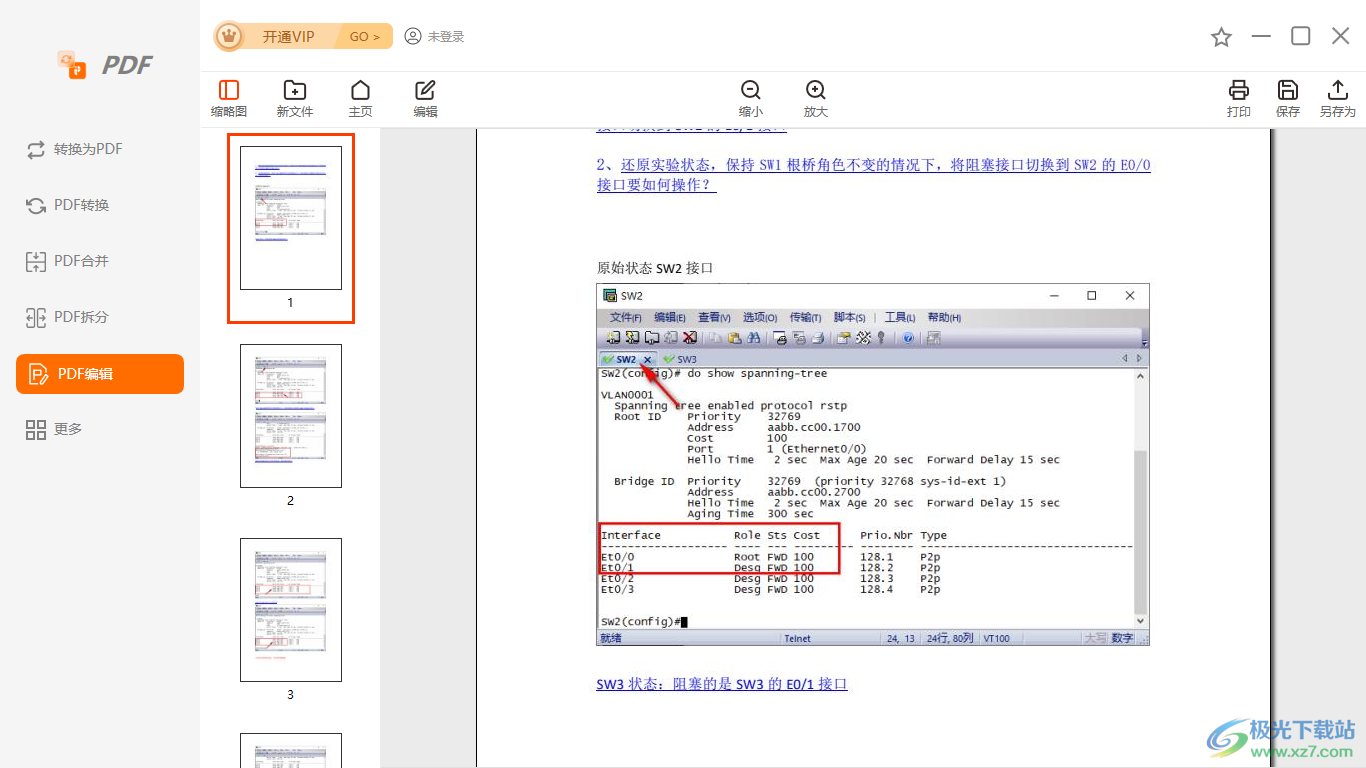Select page 3 thumbnail
This screenshot has width=1366, height=768.
pyautogui.click(x=291, y=610)
